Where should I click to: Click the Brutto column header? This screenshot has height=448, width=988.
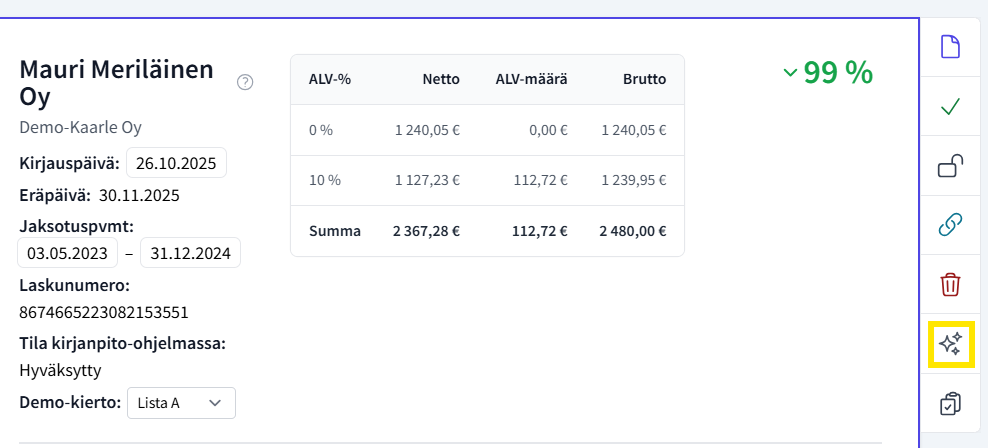pyautogui.click(x=643, y=79)
